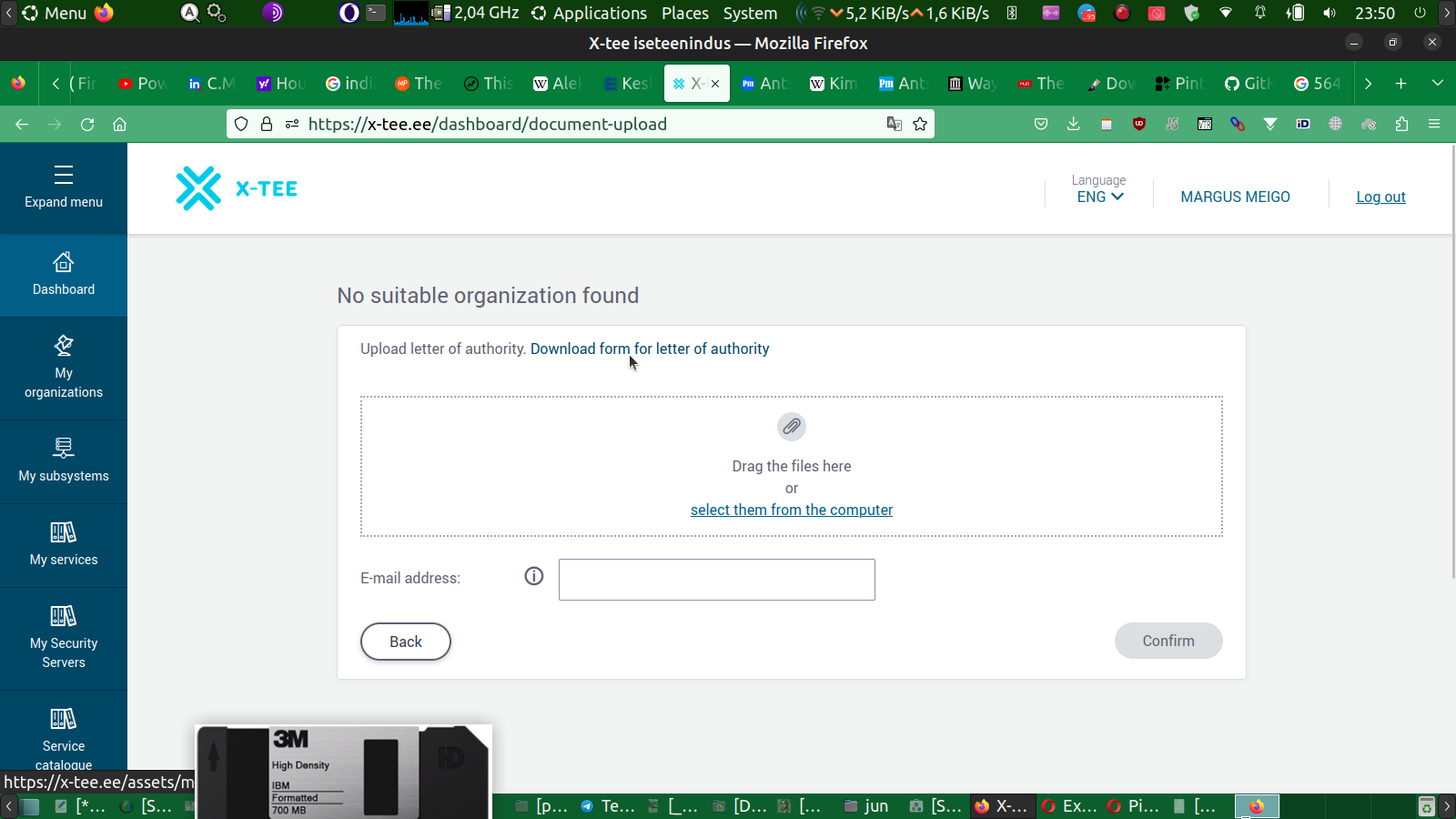1456x819 pixels.
Task: Click the paperclip attachment icon
Action: click(792, 426)
